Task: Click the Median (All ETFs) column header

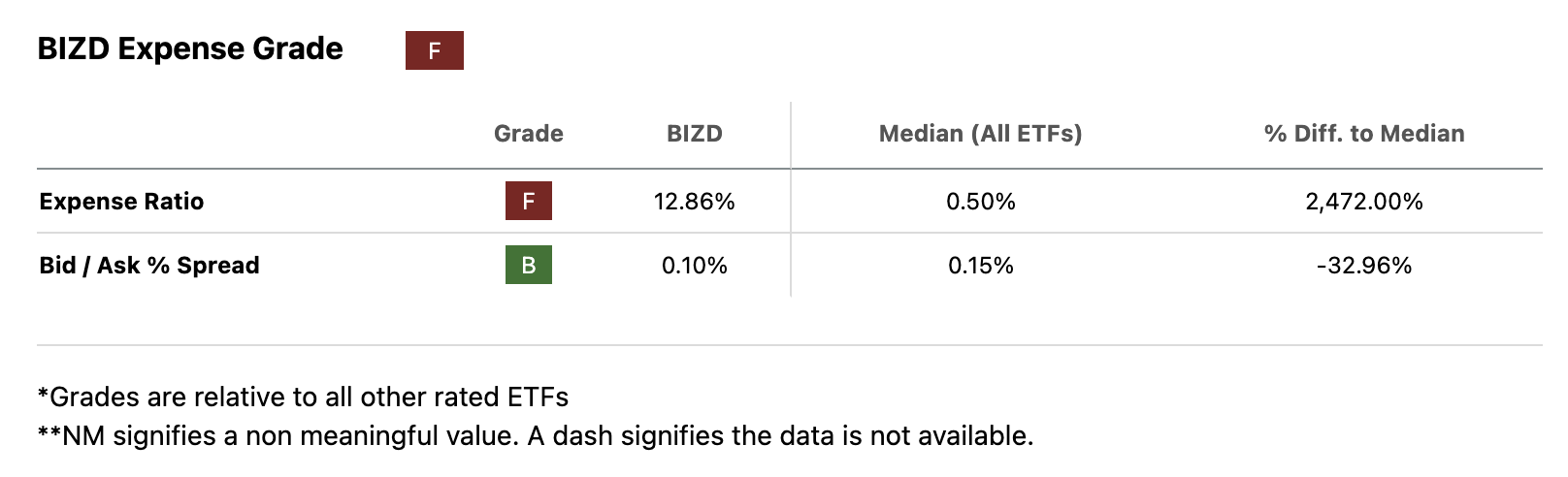Action: coord(980,134)
